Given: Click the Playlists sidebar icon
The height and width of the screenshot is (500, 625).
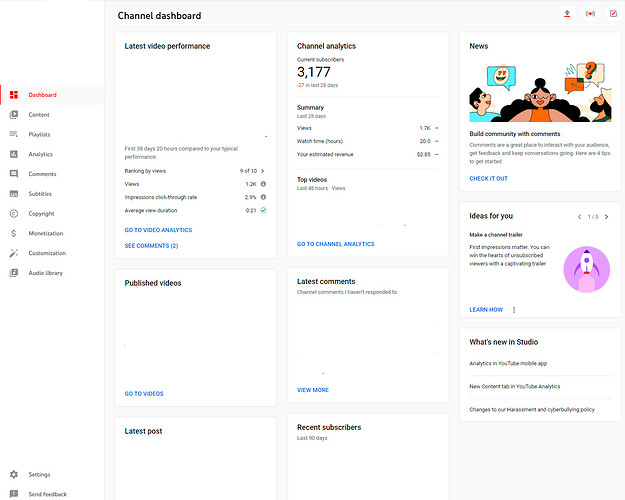Looking at the screenshot, I should [x=14, y=134].
